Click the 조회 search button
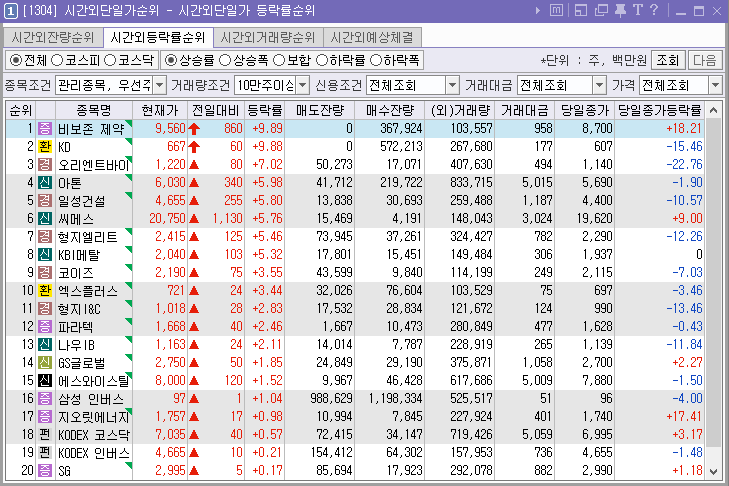The image size is (729, 486). pos(668,60)
